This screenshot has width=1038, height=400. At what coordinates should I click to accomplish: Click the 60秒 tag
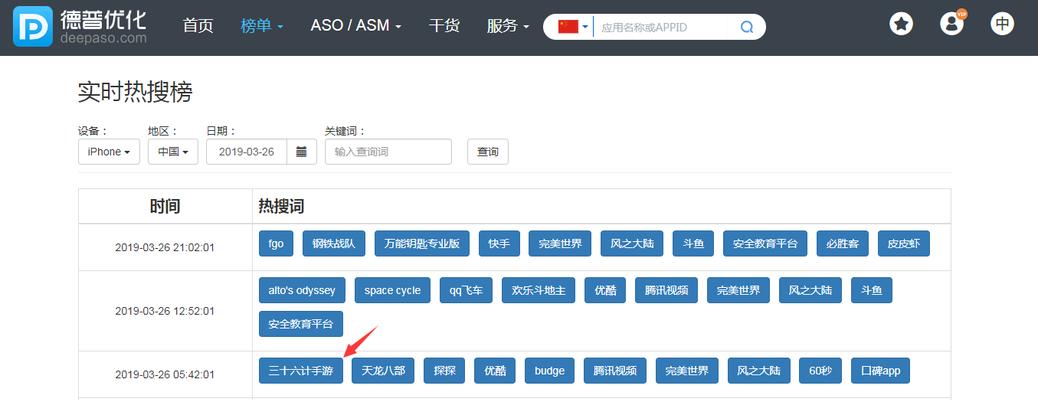coord(820,371)
